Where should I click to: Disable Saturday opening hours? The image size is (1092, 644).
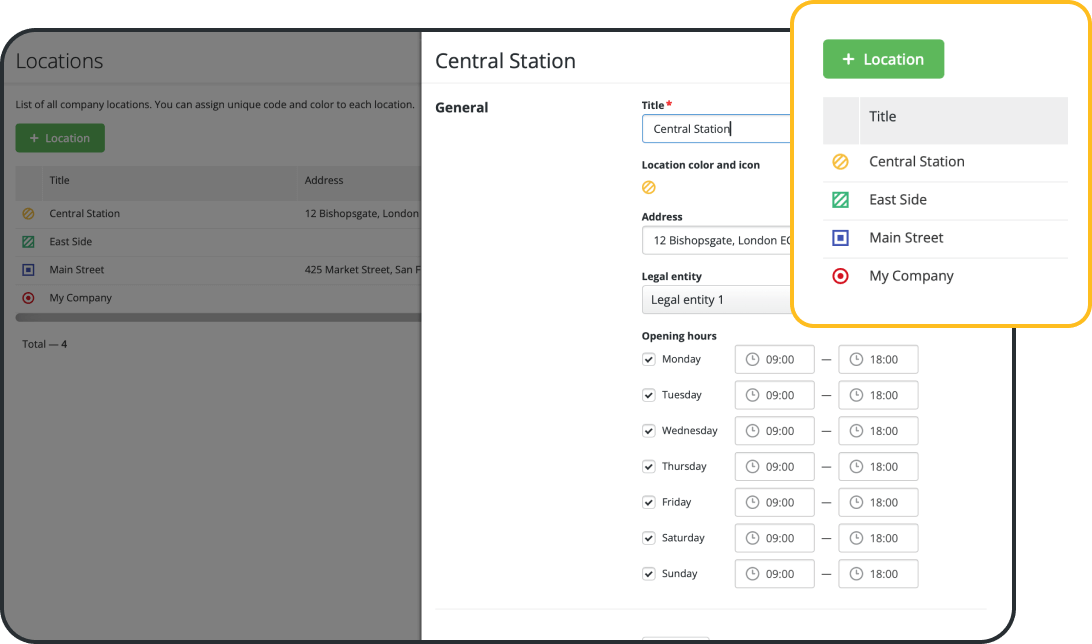click(648, 537)
